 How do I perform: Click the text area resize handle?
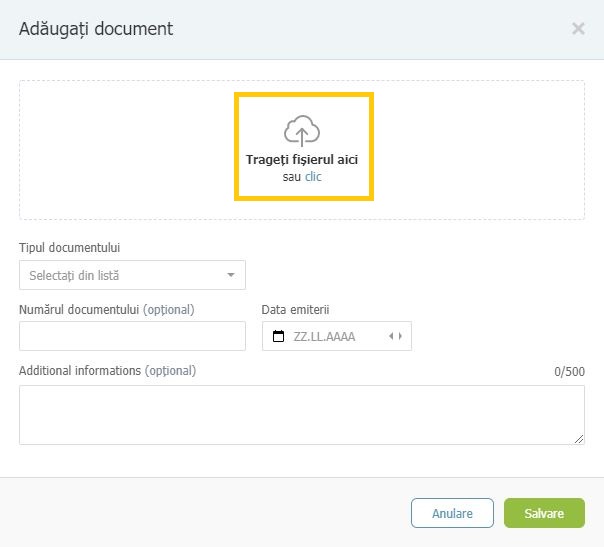click(x=579, y=439)
